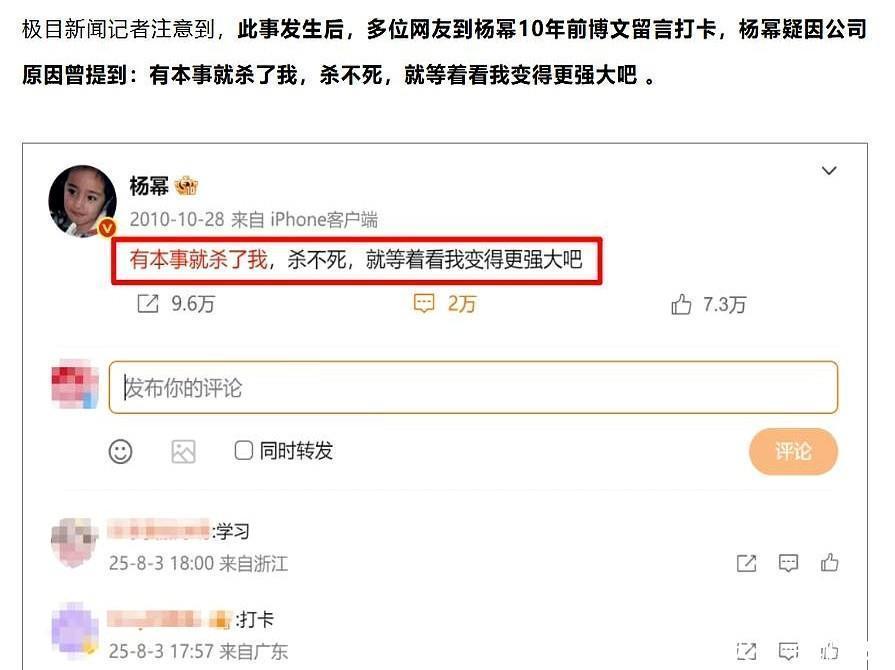Like the 打卡 comment
The width and height of the screenshot is (895, 670).
tap(829, 651)
